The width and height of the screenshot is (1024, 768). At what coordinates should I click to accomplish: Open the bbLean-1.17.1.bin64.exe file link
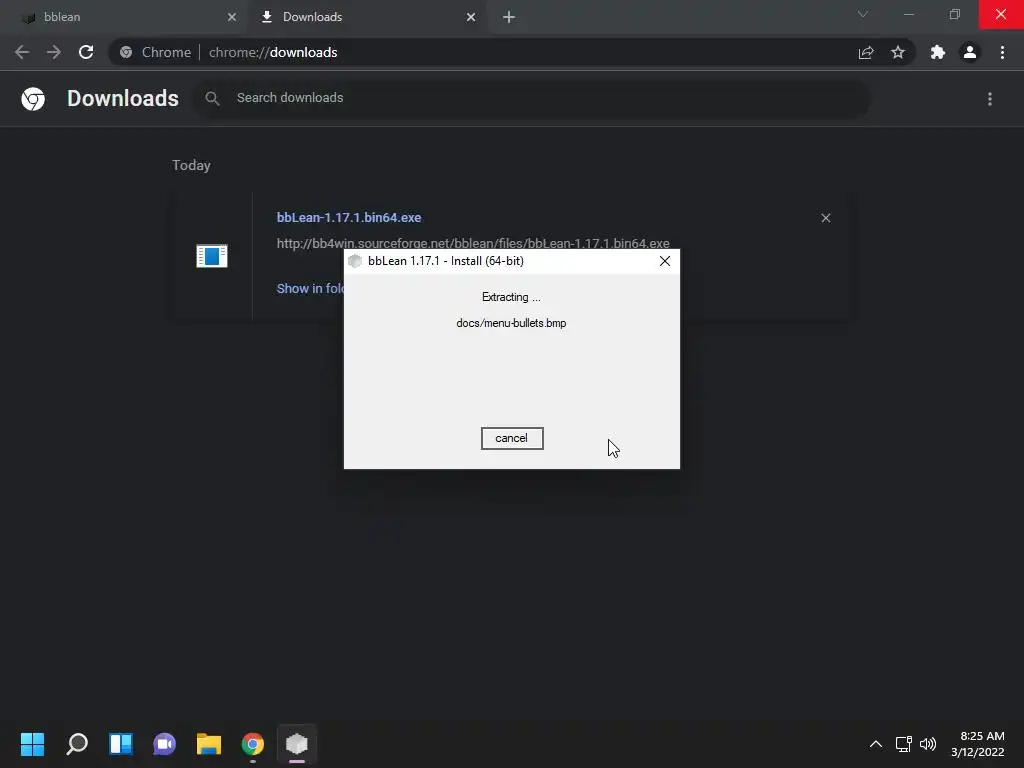pos(349,217)
